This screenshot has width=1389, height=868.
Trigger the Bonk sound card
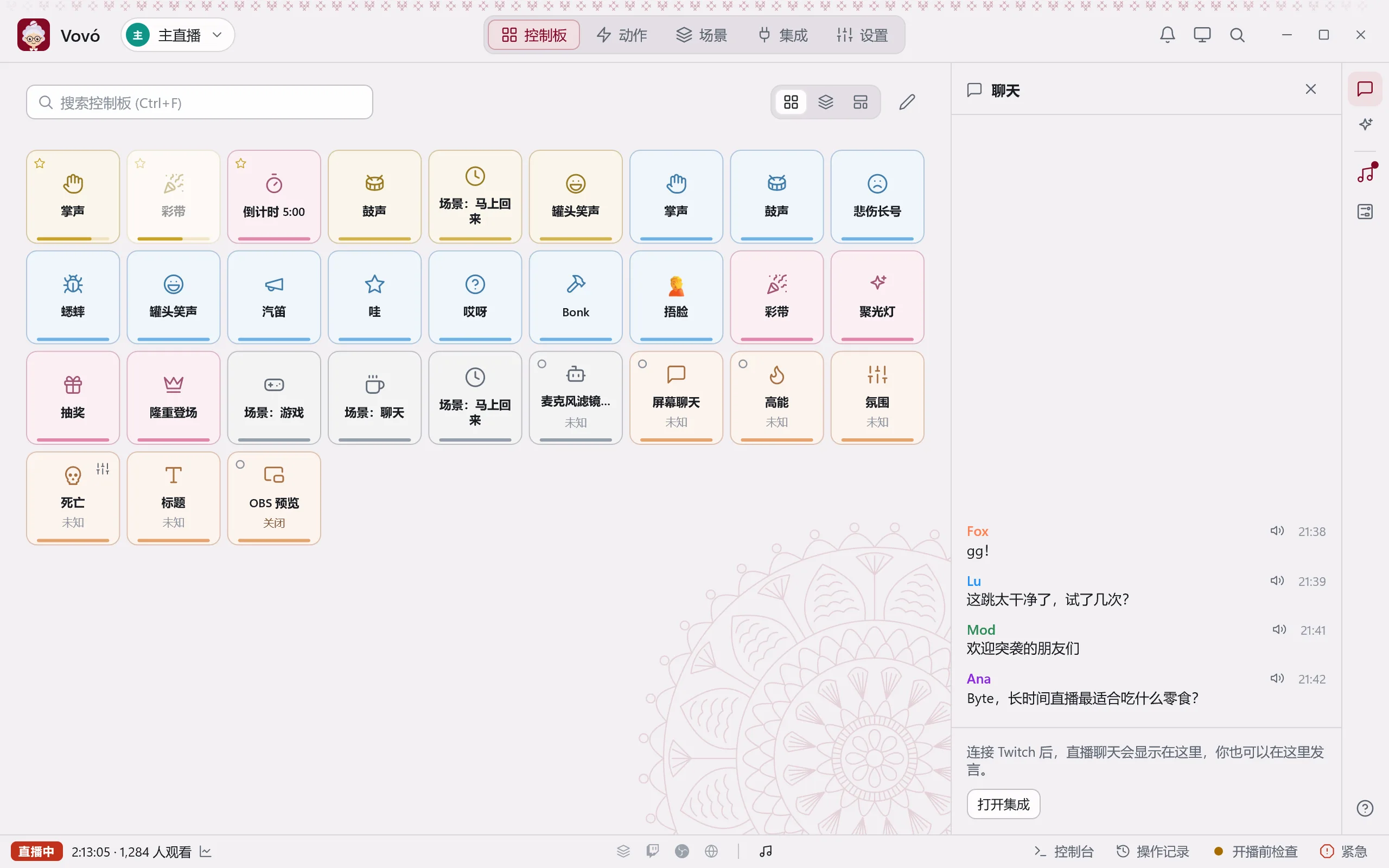pos(576,297)
